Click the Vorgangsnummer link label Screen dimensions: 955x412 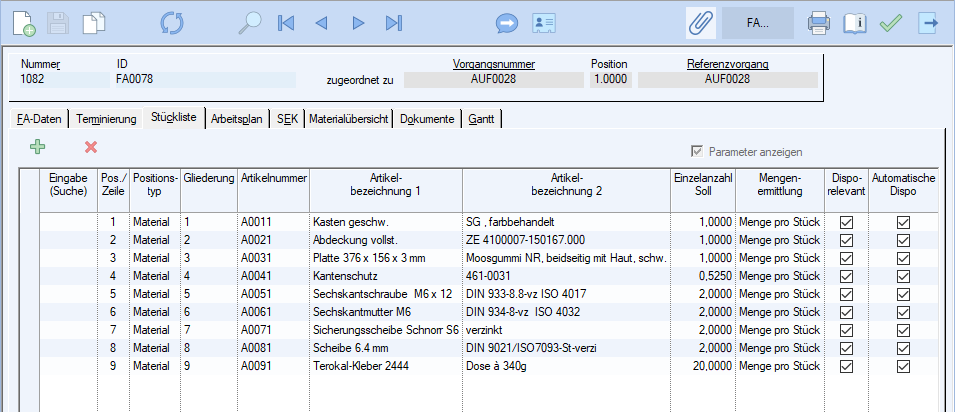coord(493,64)
